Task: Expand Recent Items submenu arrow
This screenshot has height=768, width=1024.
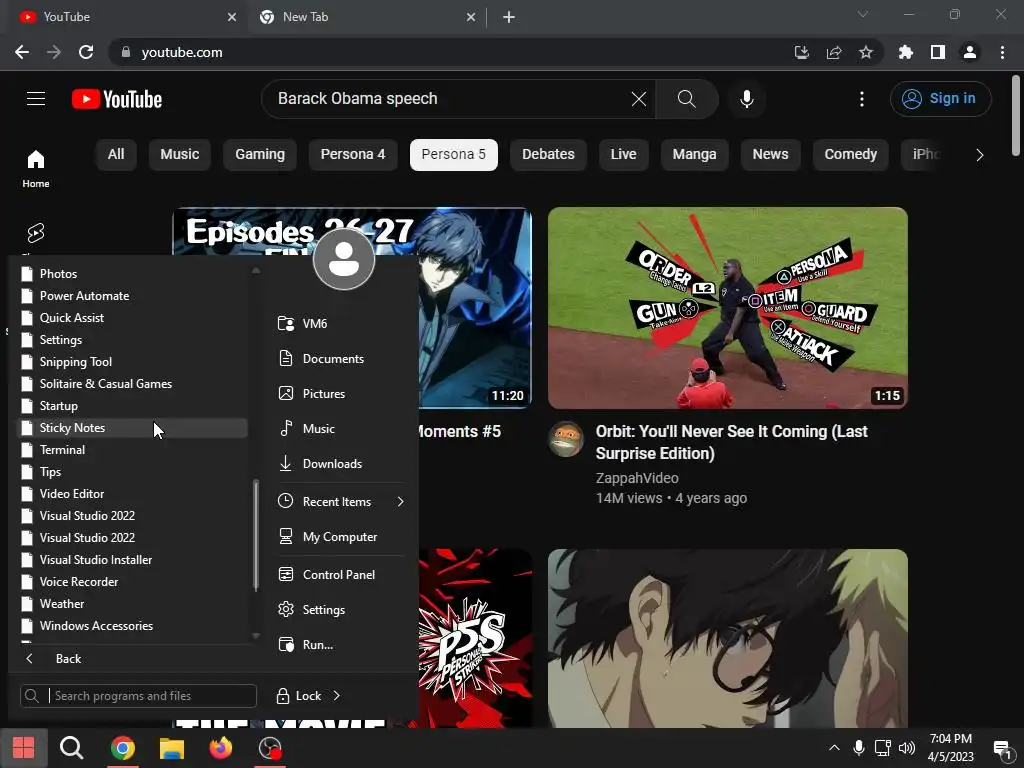Action: 400,502
